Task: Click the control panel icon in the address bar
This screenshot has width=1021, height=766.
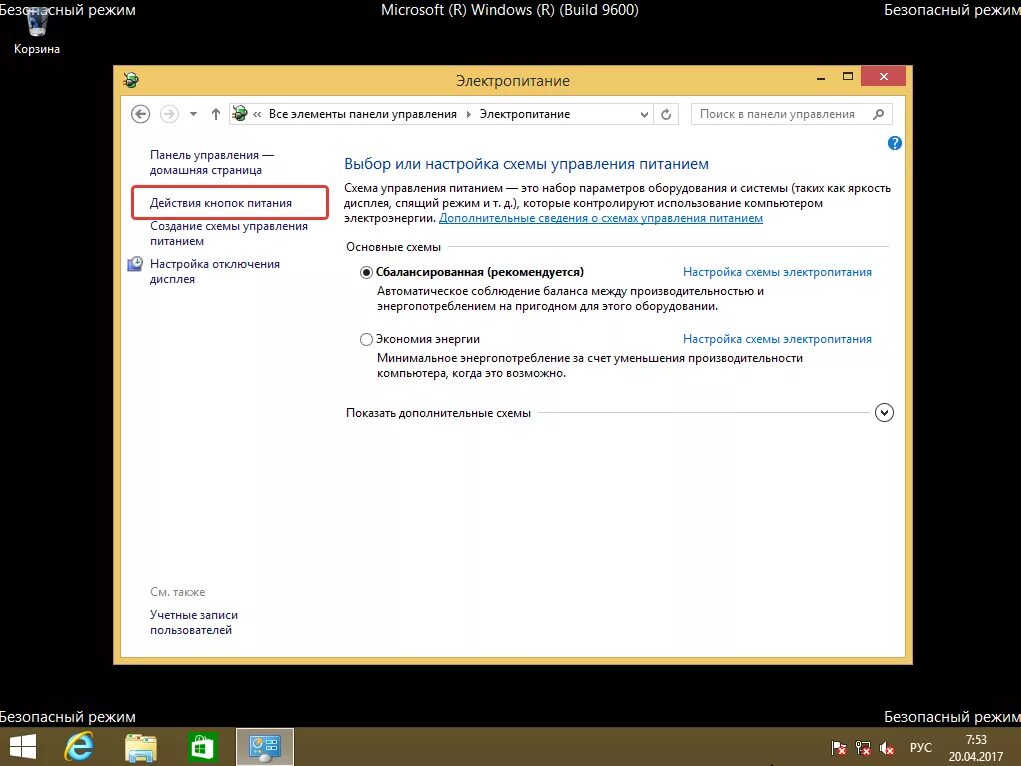Action: coord(240,114)
